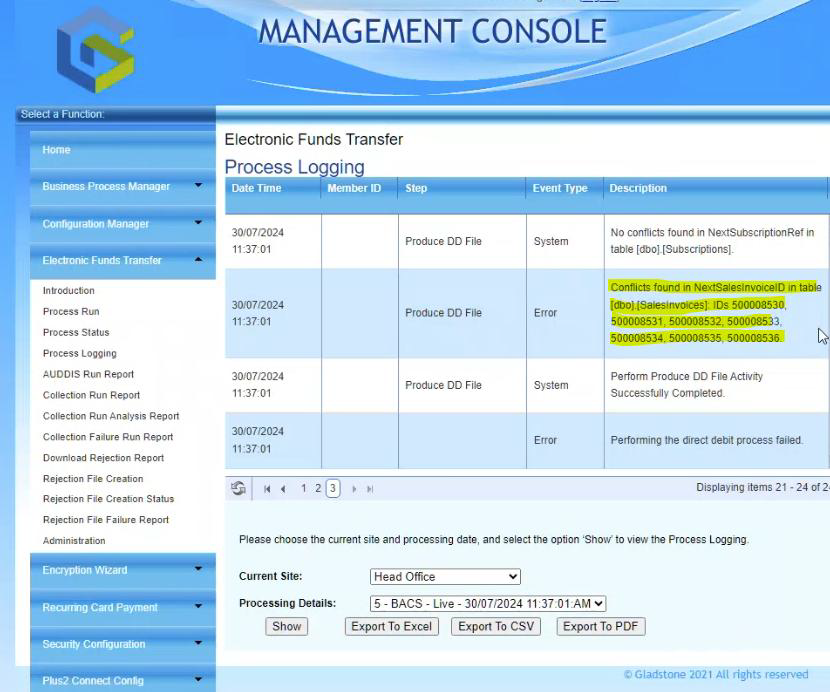Open Collection Run Report
This screenshot has height=692, width=830.
tap(92, 395)
